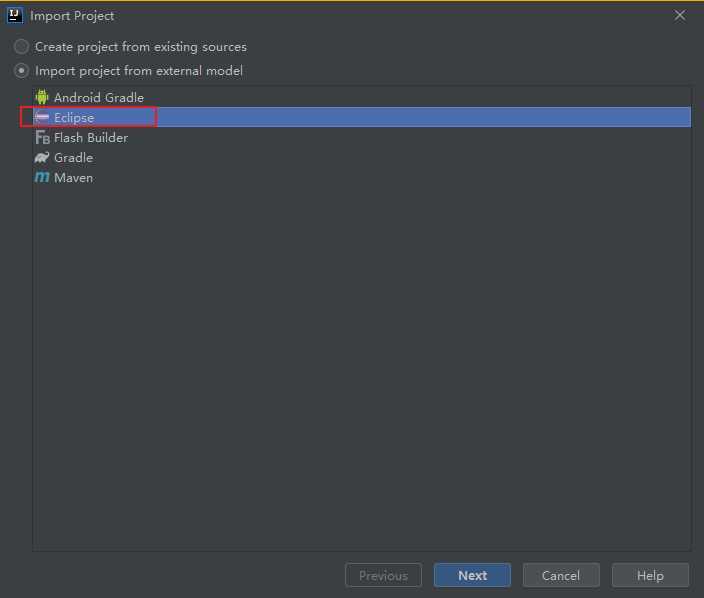Click the Maven m icon

coord(42,177)
